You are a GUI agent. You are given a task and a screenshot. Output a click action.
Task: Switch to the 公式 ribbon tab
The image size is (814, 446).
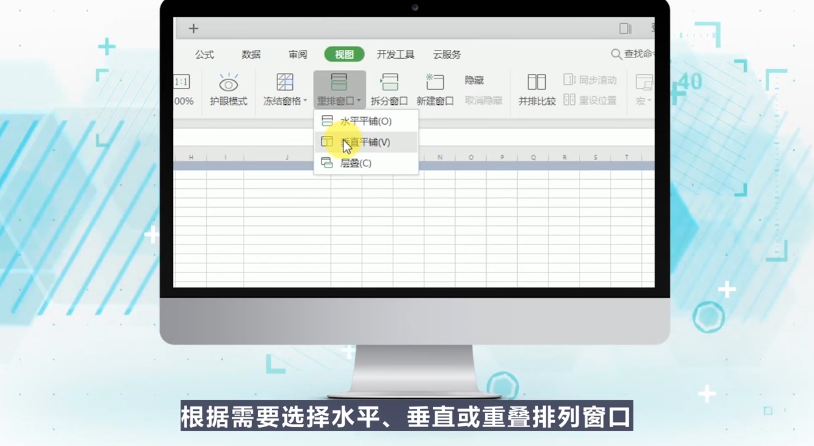(205, 55)
